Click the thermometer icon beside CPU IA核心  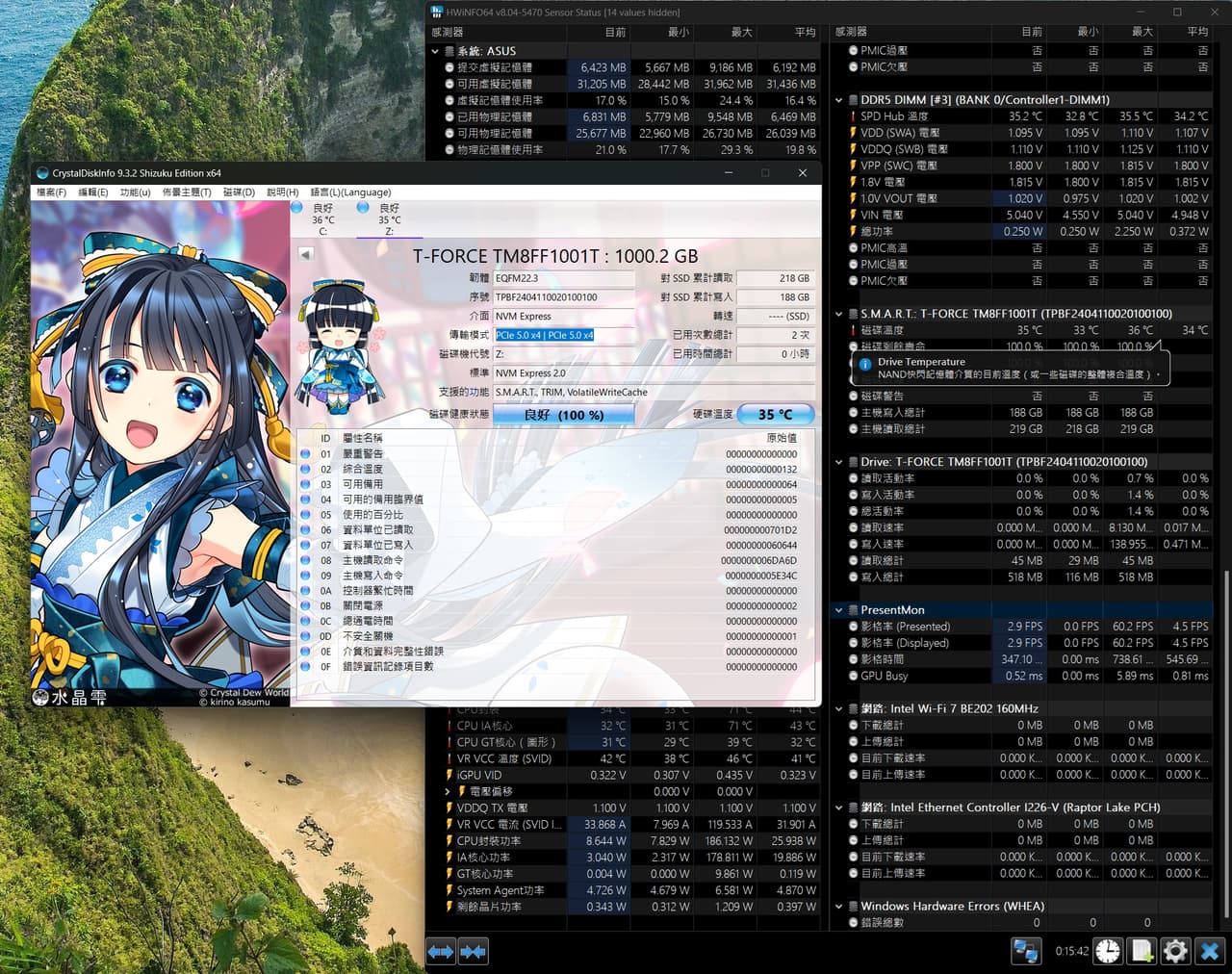(x=449, y=726)
